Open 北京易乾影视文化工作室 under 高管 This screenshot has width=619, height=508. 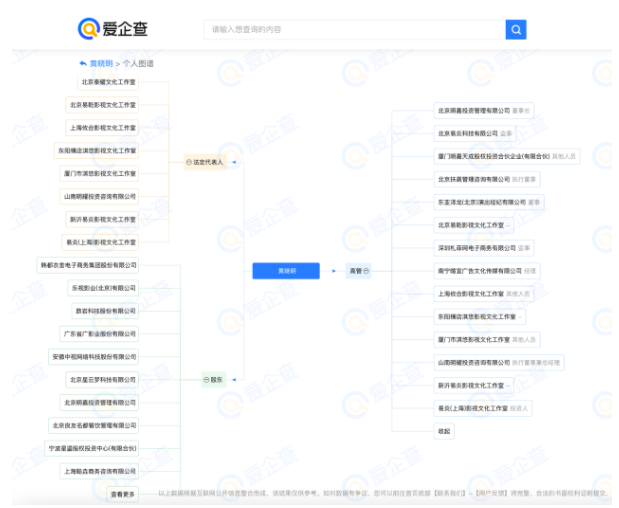(474, 225)
